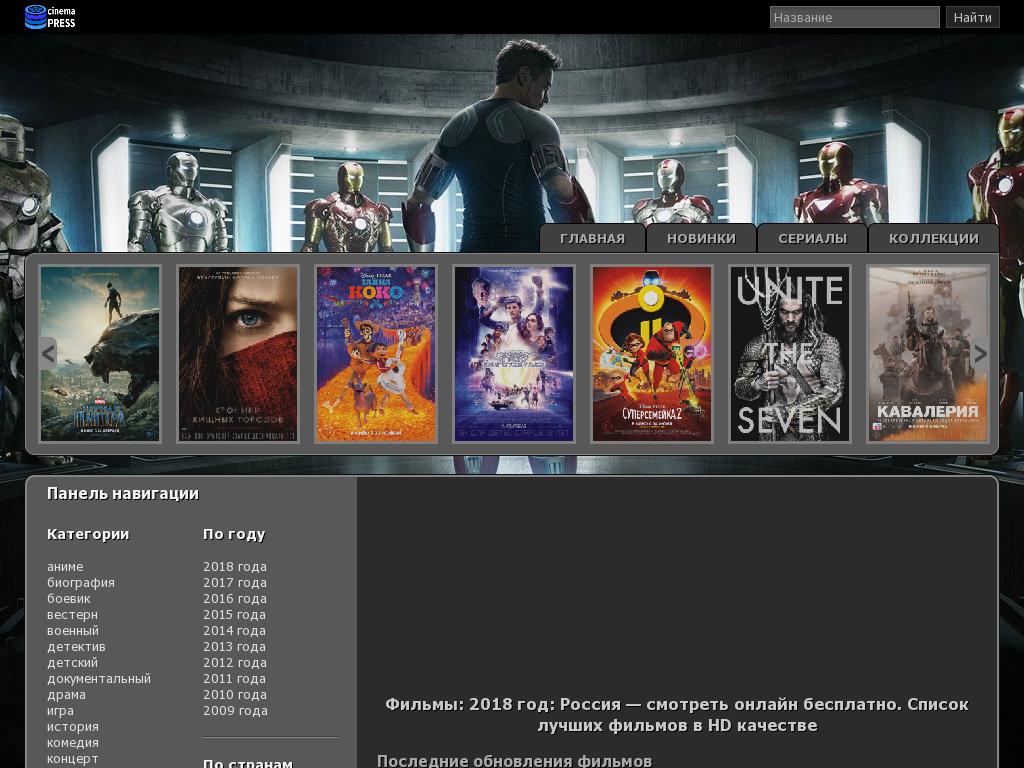This screenshot has width=1024, height=768.
Task: Open the Black Panther movie poster
Action: click(100, 353)
